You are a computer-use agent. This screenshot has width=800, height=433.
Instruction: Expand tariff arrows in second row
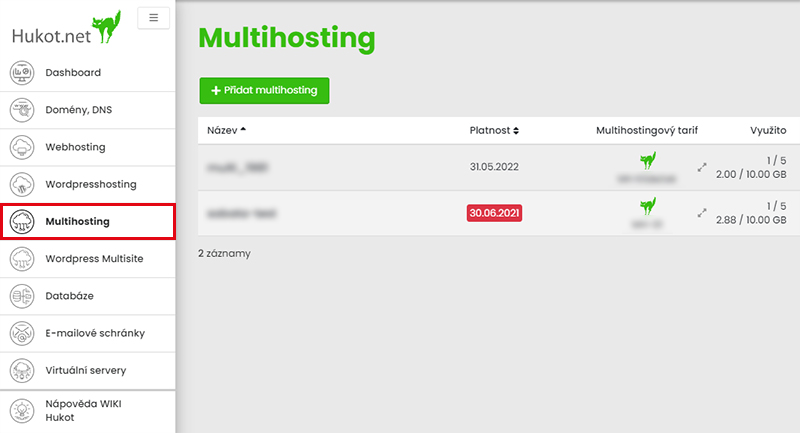(702, 213)
